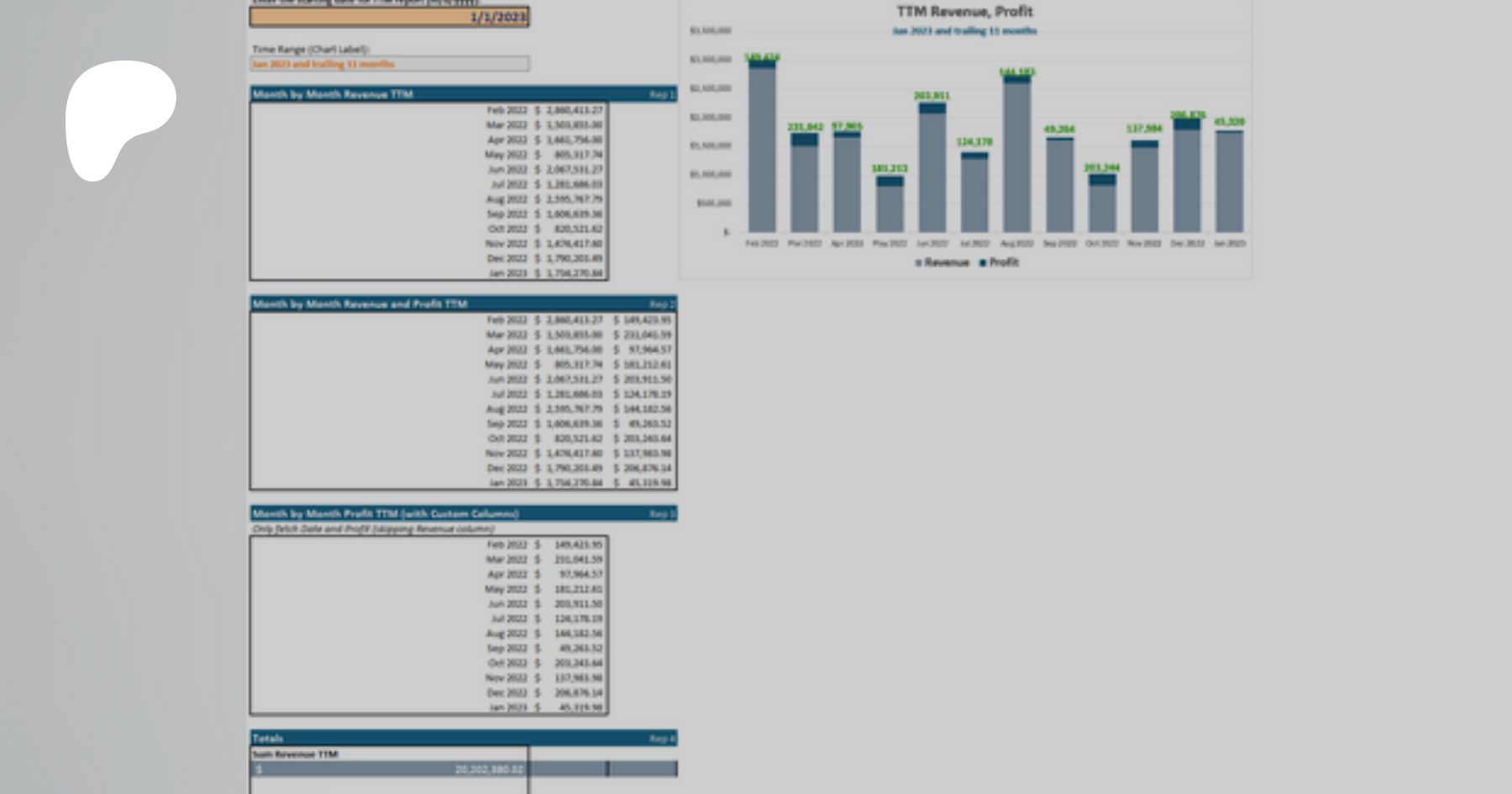Select the Time Range chart label cell
This screenshot has height=794, width=1512.
[389, 64]
